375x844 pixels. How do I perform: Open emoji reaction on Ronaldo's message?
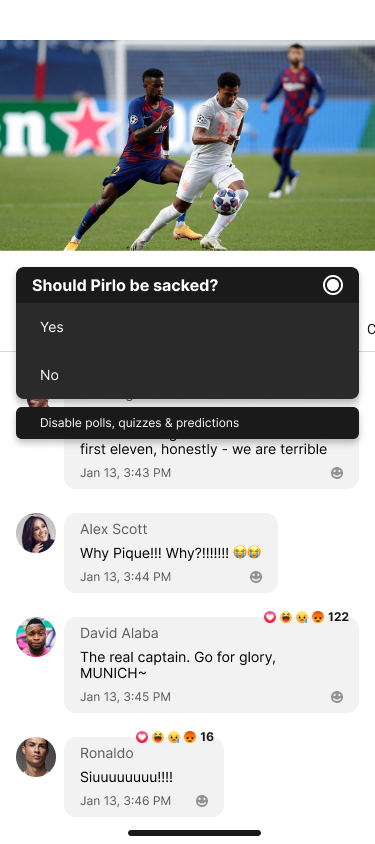coord(202,801)
